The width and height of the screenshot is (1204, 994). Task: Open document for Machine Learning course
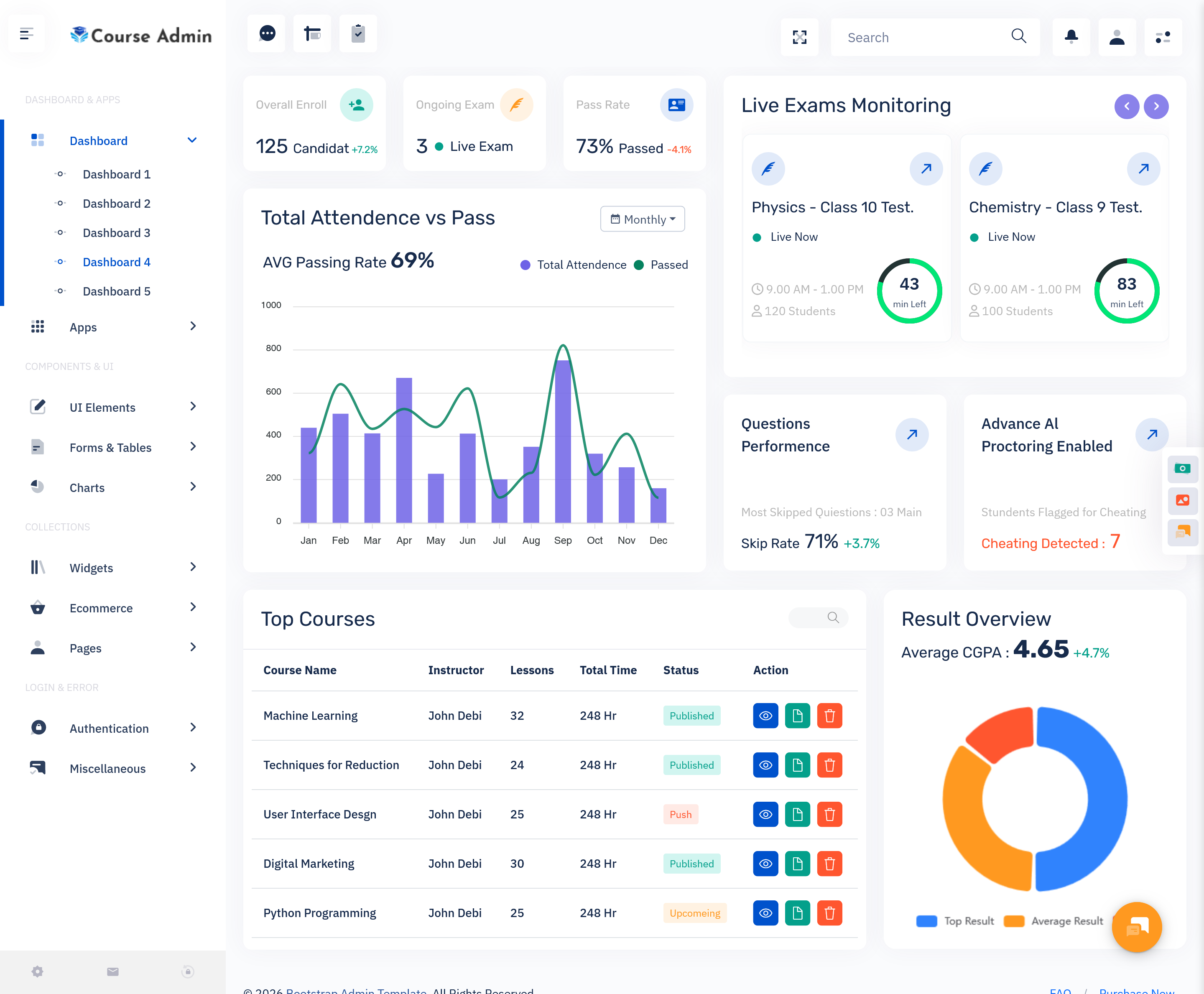(798, 716)
